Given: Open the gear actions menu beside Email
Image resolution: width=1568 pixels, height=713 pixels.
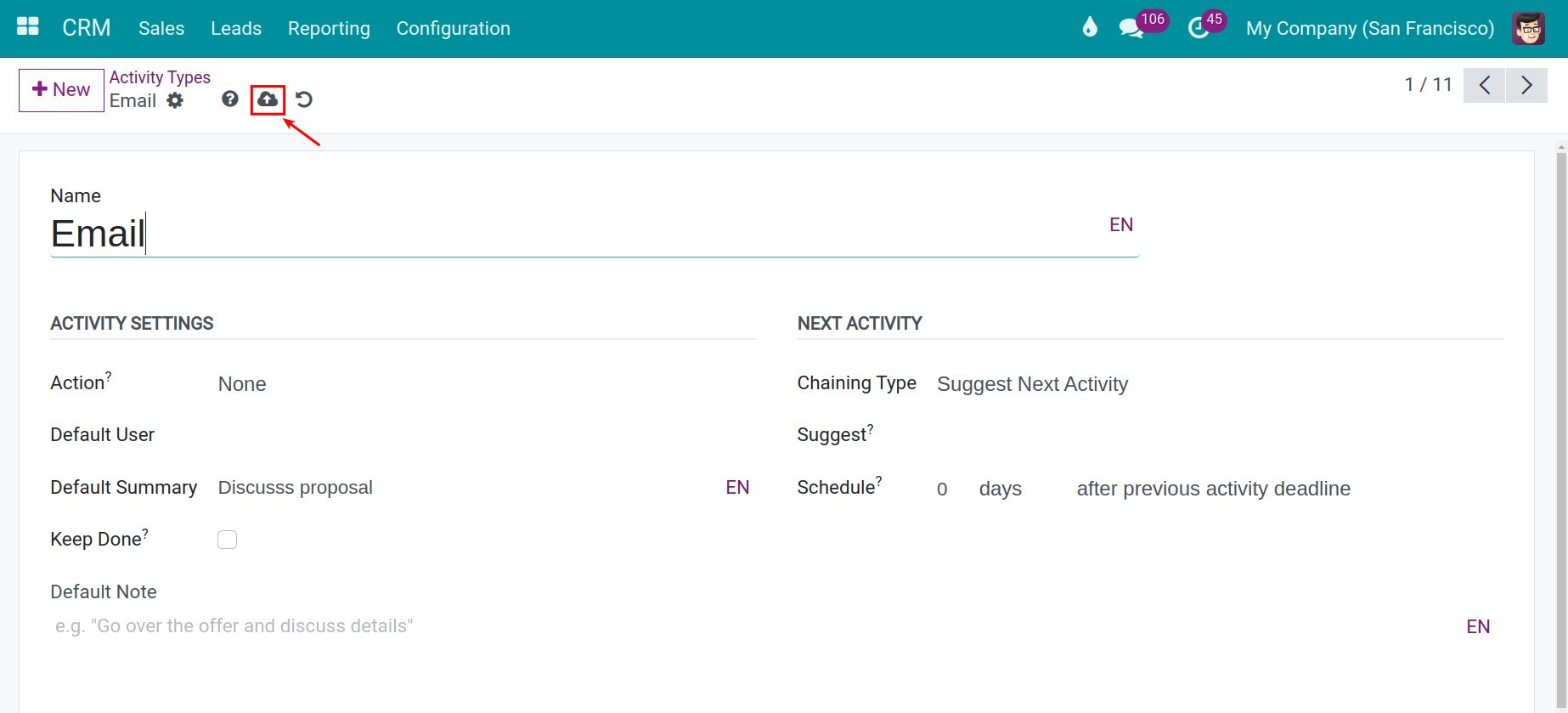Looking at the screenshot, I should [x=175, y=100].
